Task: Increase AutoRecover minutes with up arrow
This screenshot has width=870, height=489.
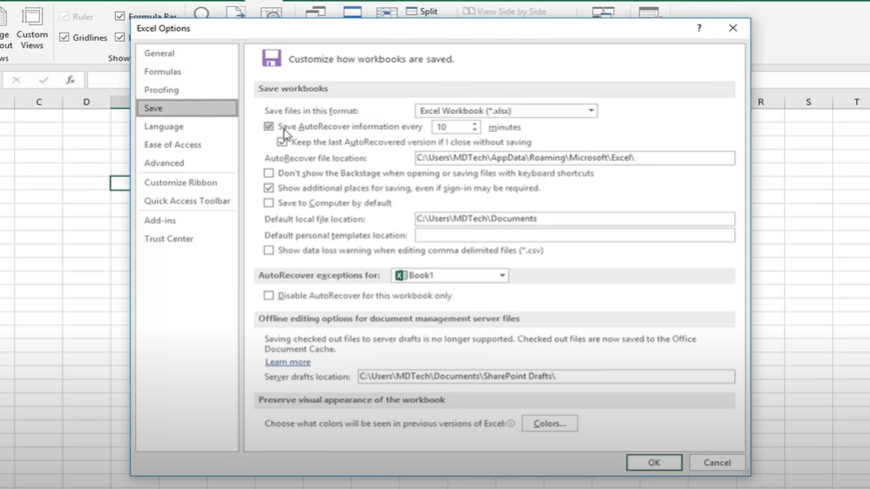Action: [475, 124]
